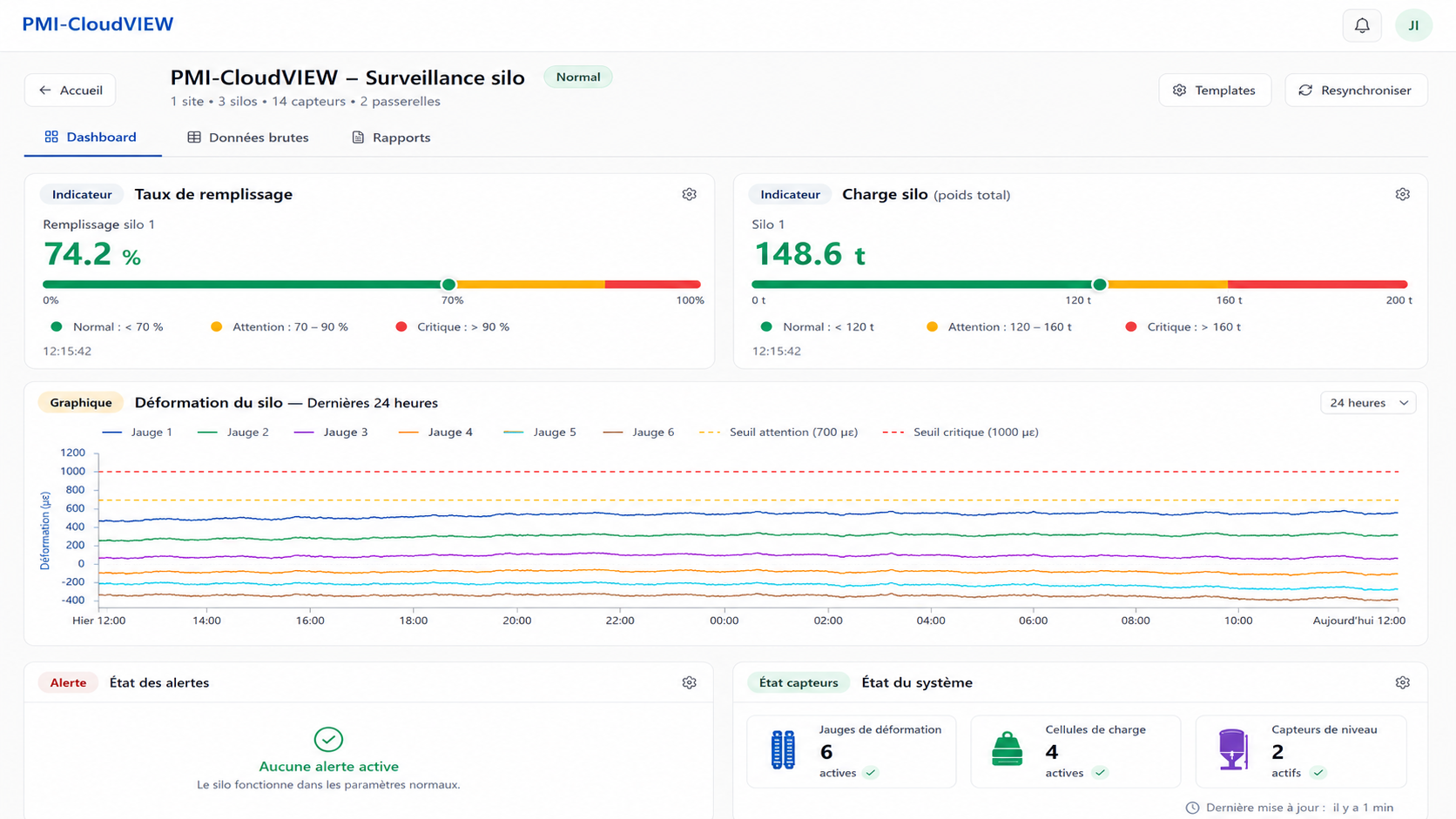The height and width of the screenshot is (819, 1456).
Task: Open settings gear of Charge silo card
Action: (1402, 194)
